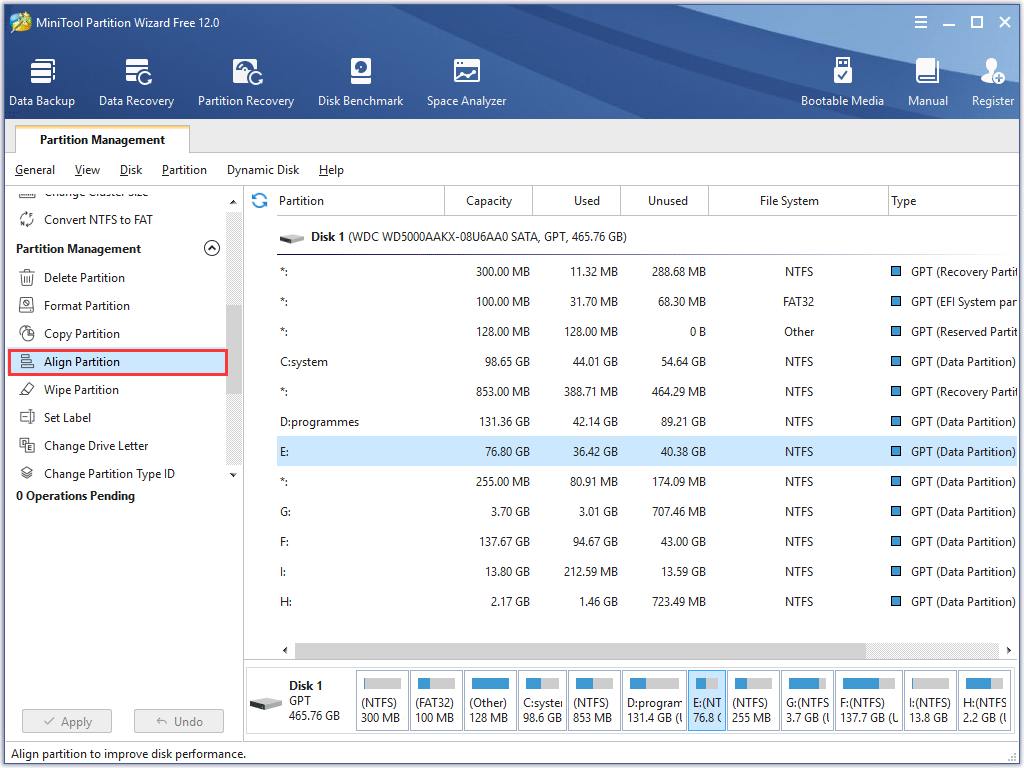Open the Help menu
Viewport: 1024px width, 768px height.
coord(331,170)
